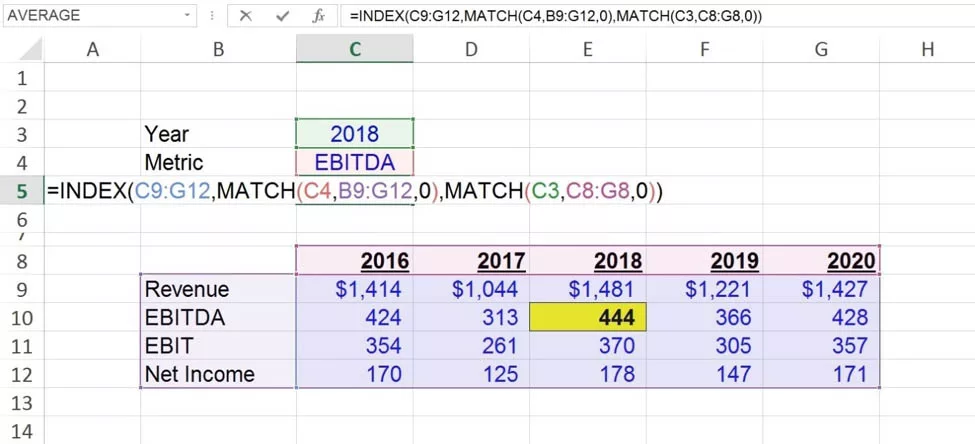Cancel the formula entry with the X icon
The height and width of the screenshot is (444, 975).
246,16
